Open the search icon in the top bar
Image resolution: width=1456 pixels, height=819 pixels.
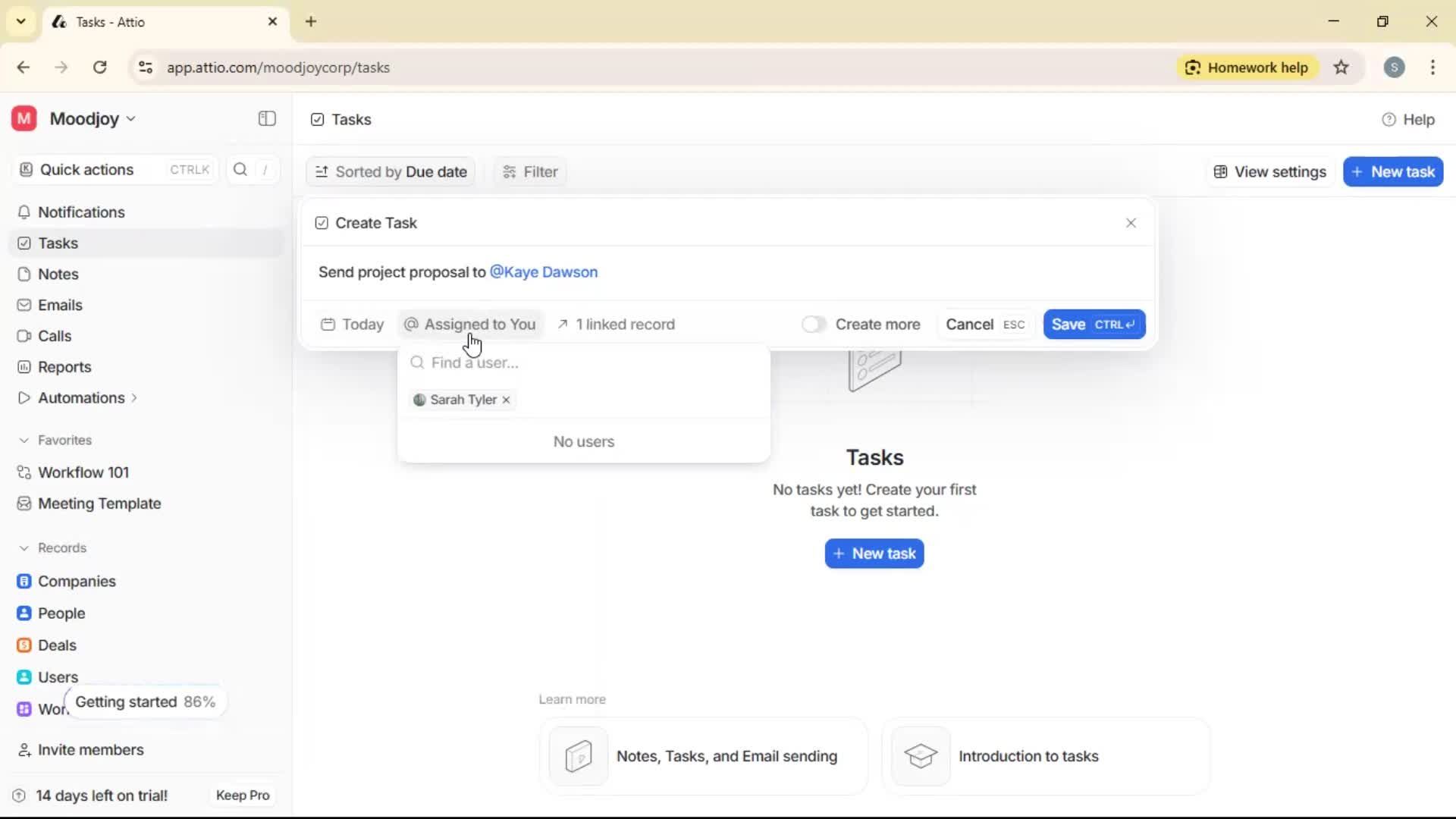(x=240, y=169)
